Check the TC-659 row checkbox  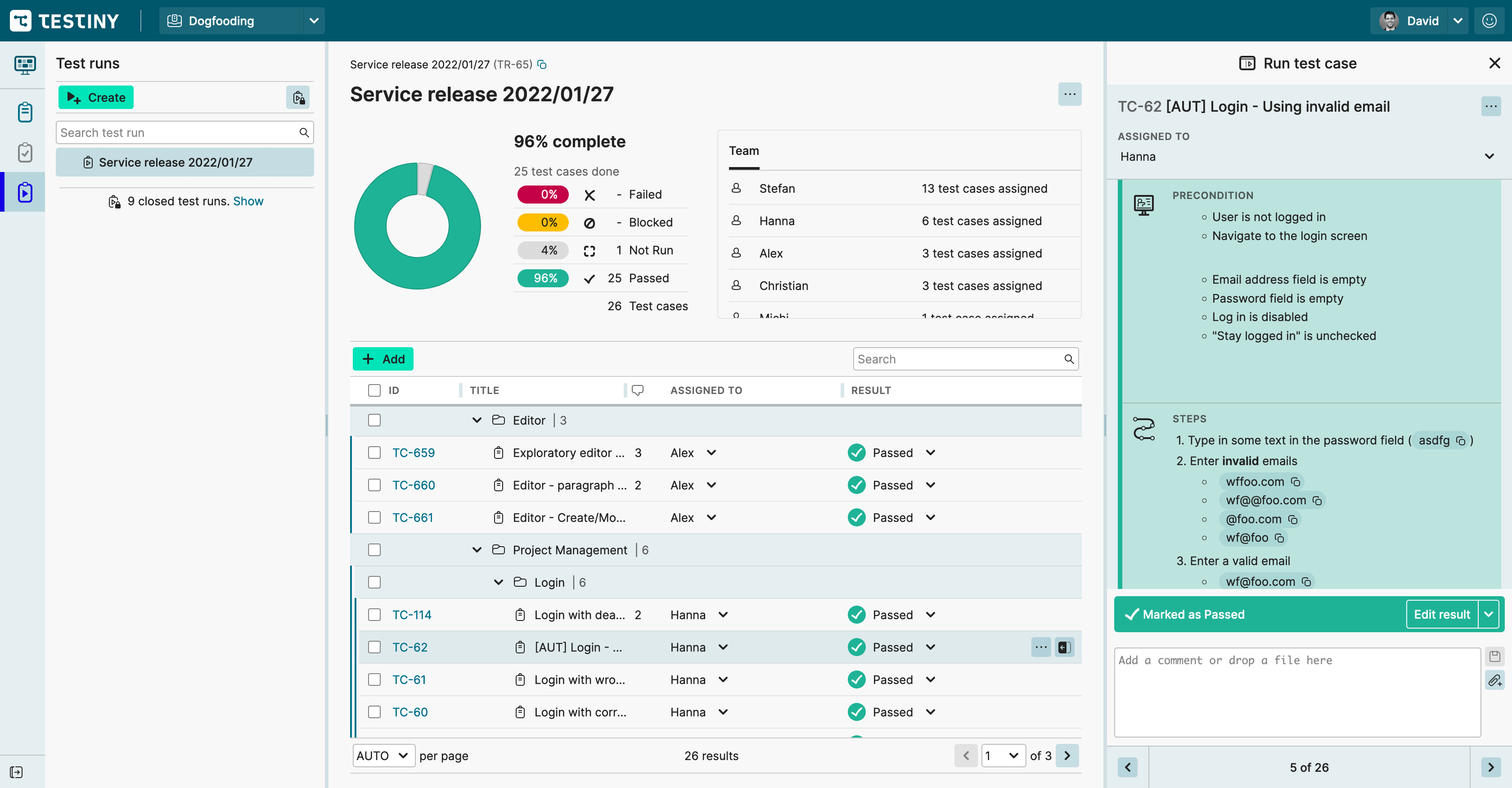[374, 453]
